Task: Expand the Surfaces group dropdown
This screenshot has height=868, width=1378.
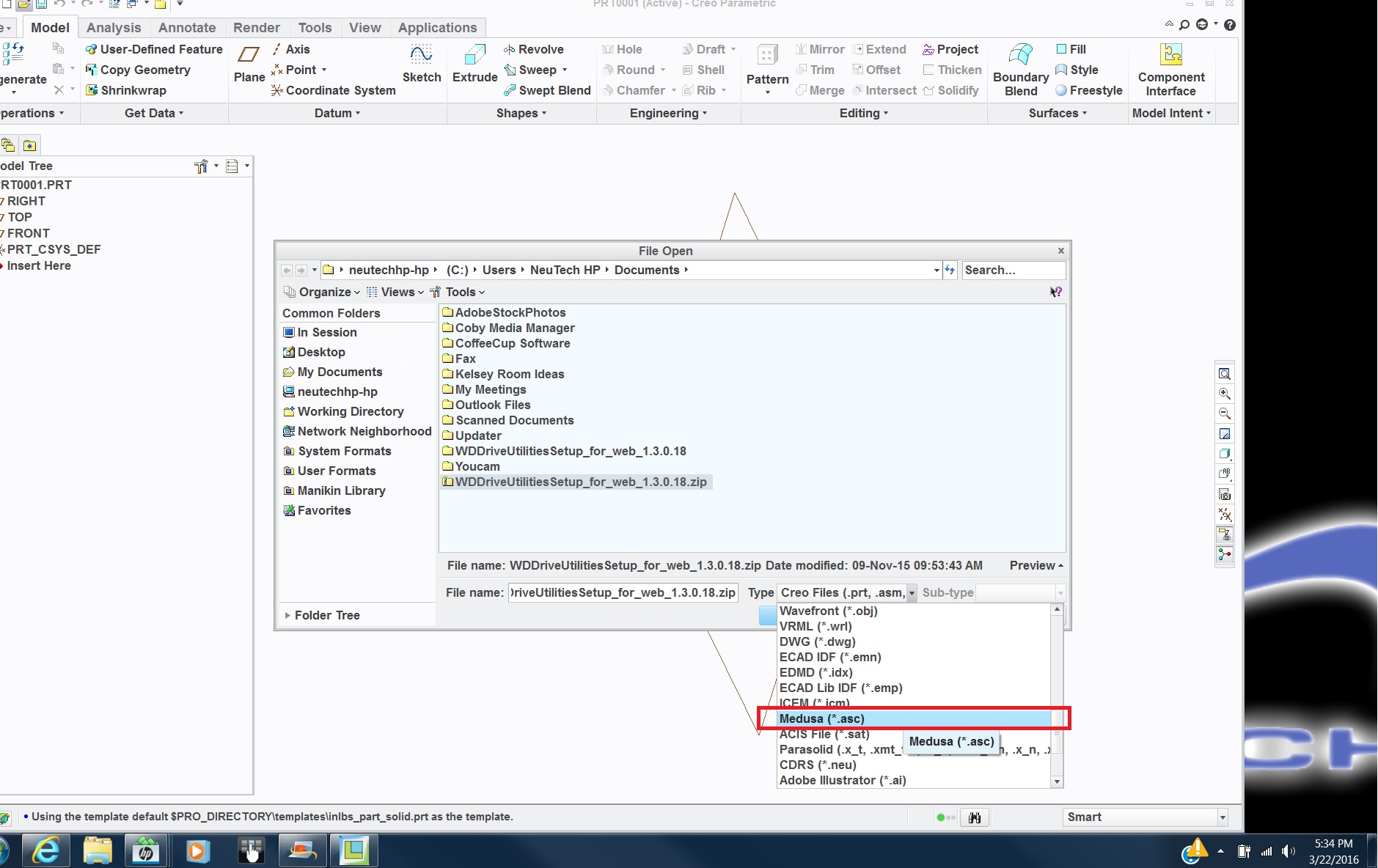Action: point(1058,113)
